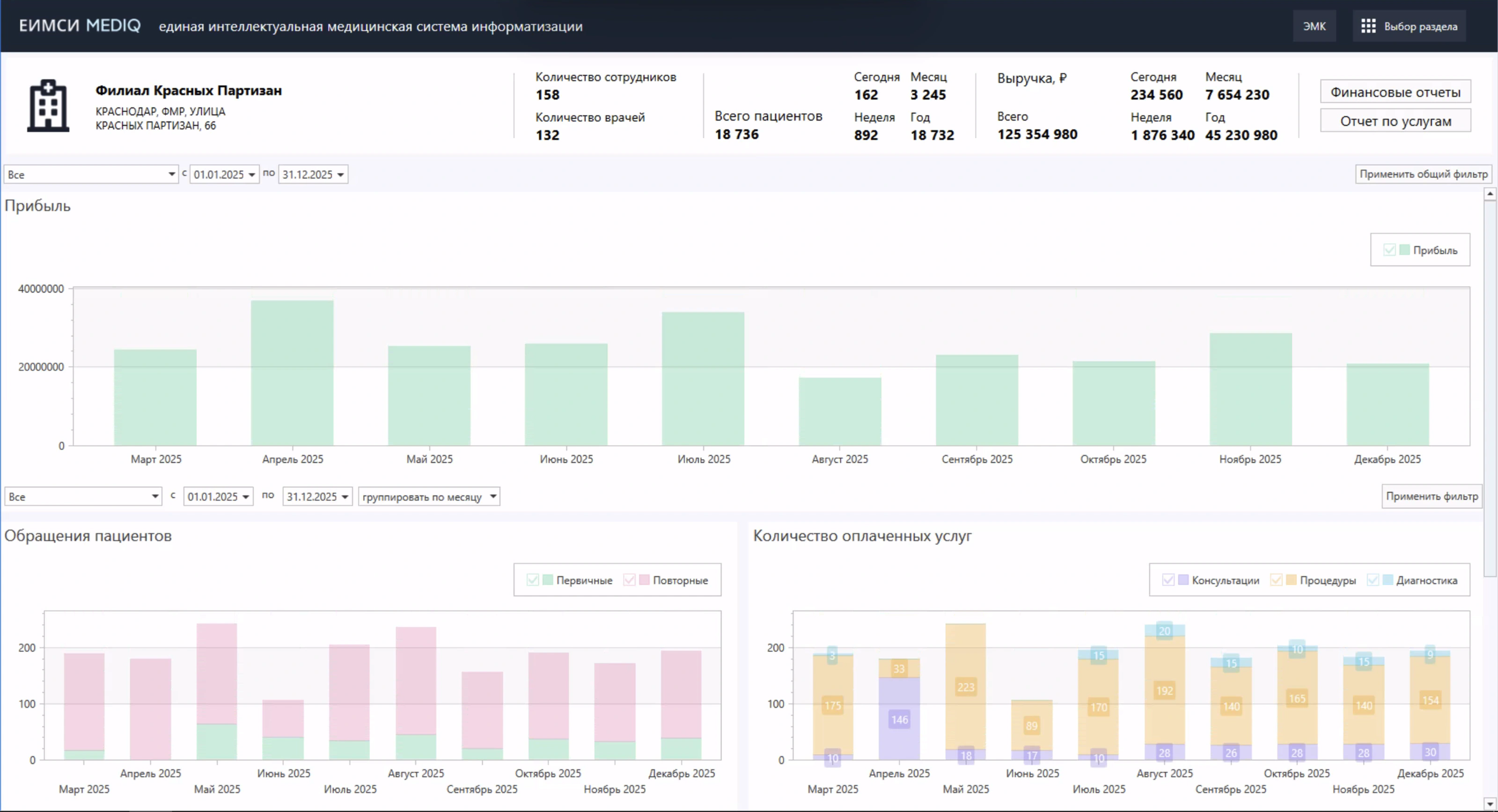Image resolution: width=1498 pixels, height=812 pixels.
Task: Click the Декабрь 2025 bar in the Прибыль chart
Action: pyautogui.click(x=1388, y=405)
